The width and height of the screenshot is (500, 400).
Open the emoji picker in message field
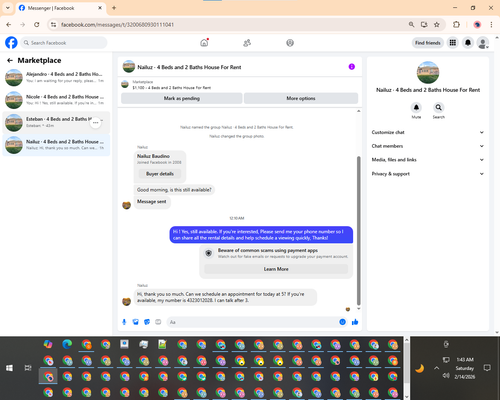point(342,322)
